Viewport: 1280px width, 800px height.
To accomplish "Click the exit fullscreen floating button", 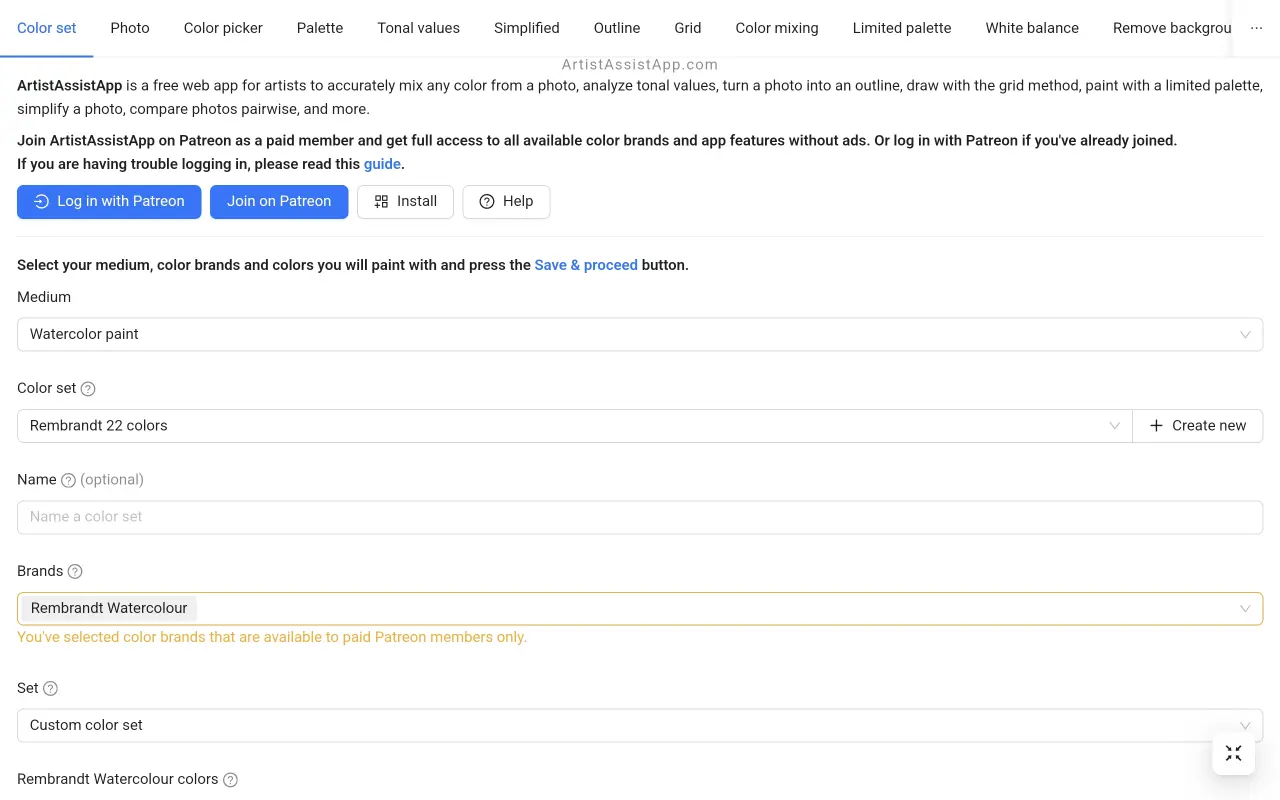I will tap(1233, 753).
